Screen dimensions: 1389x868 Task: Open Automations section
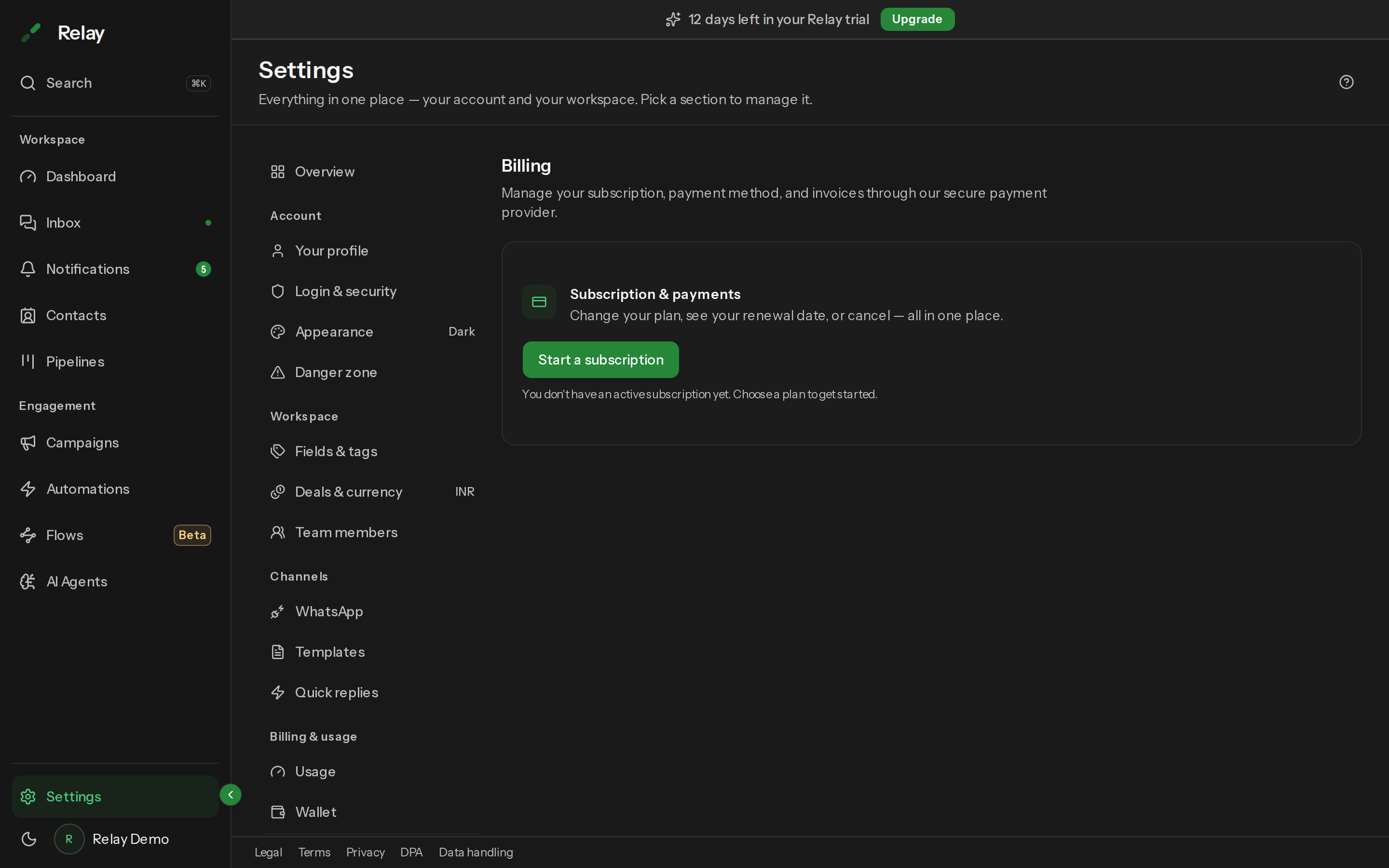point(115,489)
